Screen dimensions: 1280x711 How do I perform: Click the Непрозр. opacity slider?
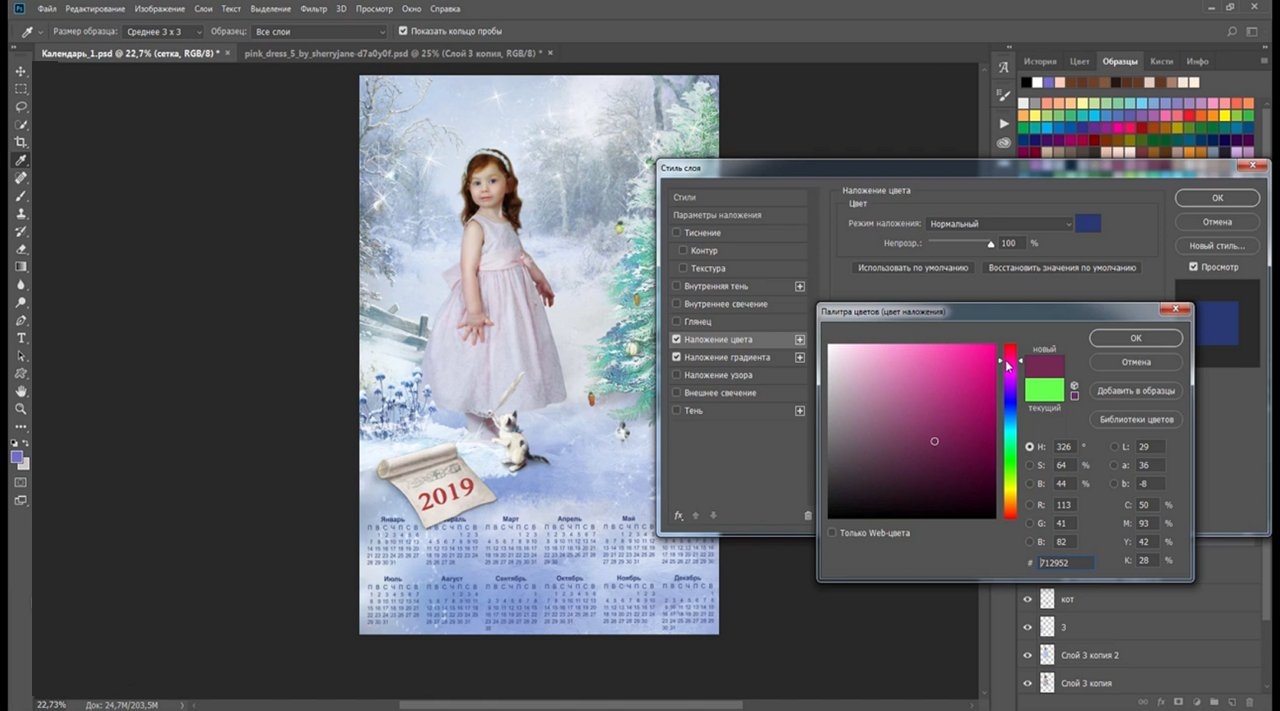[x=961, y=243]
